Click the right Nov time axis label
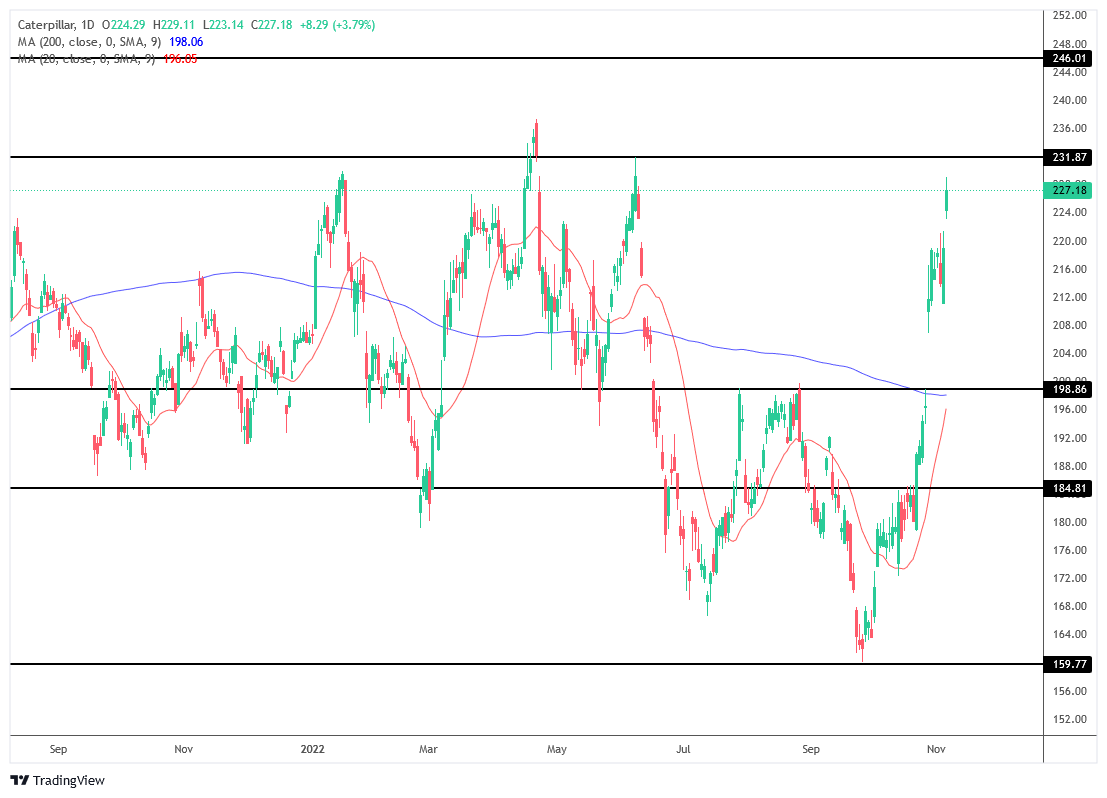The image size is (1107, 798). click(x=935, y=749)
